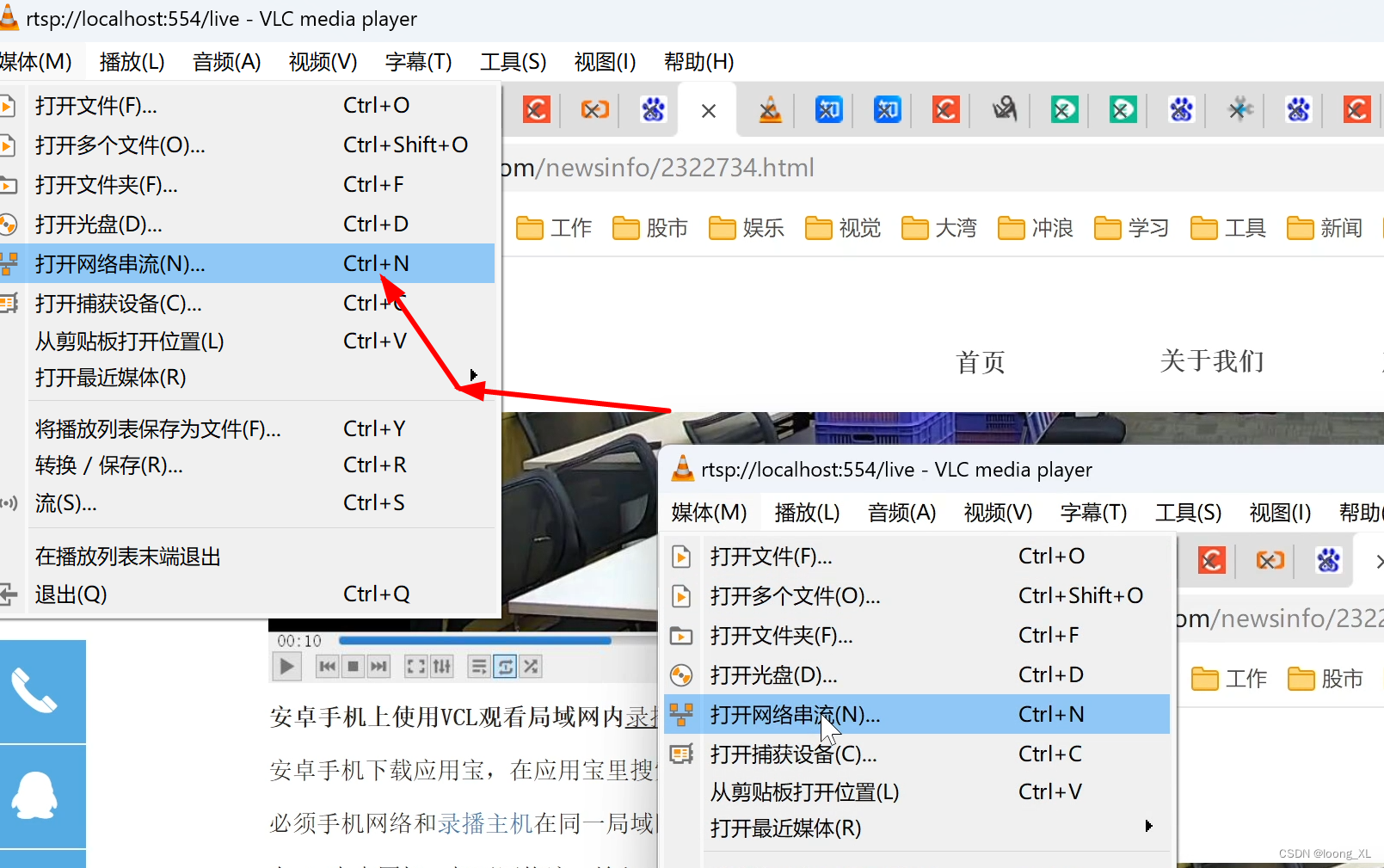Image resolution: width=1384 pixels, height=868 pixels.
Task: Choose 打开文件(F)... in upper VLC menu
Action: [248, 106]
